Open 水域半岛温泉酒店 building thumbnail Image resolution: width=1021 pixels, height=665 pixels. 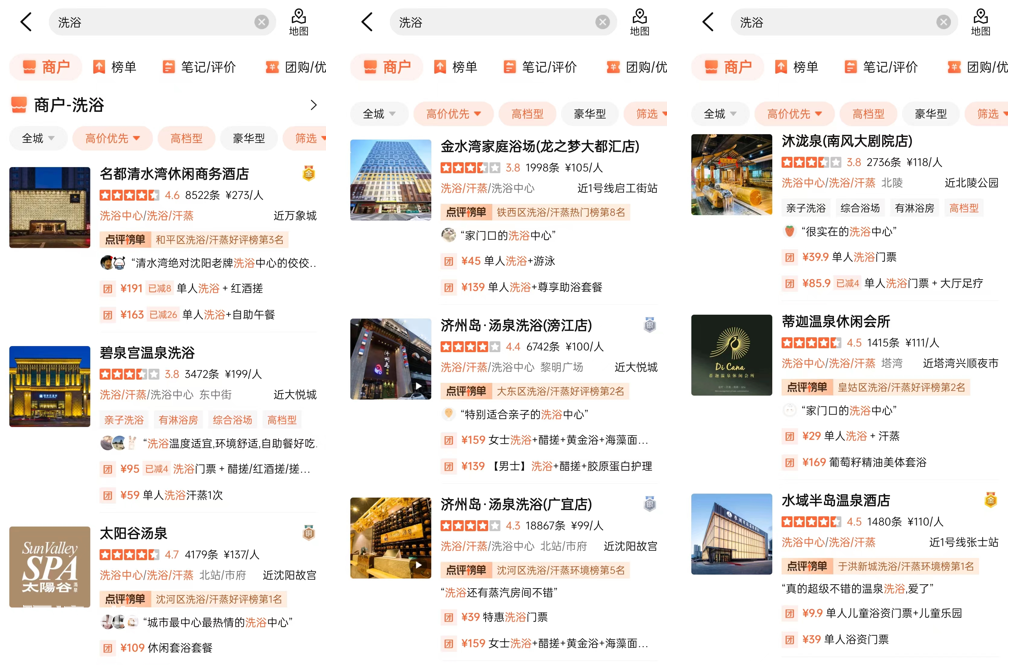731,534
